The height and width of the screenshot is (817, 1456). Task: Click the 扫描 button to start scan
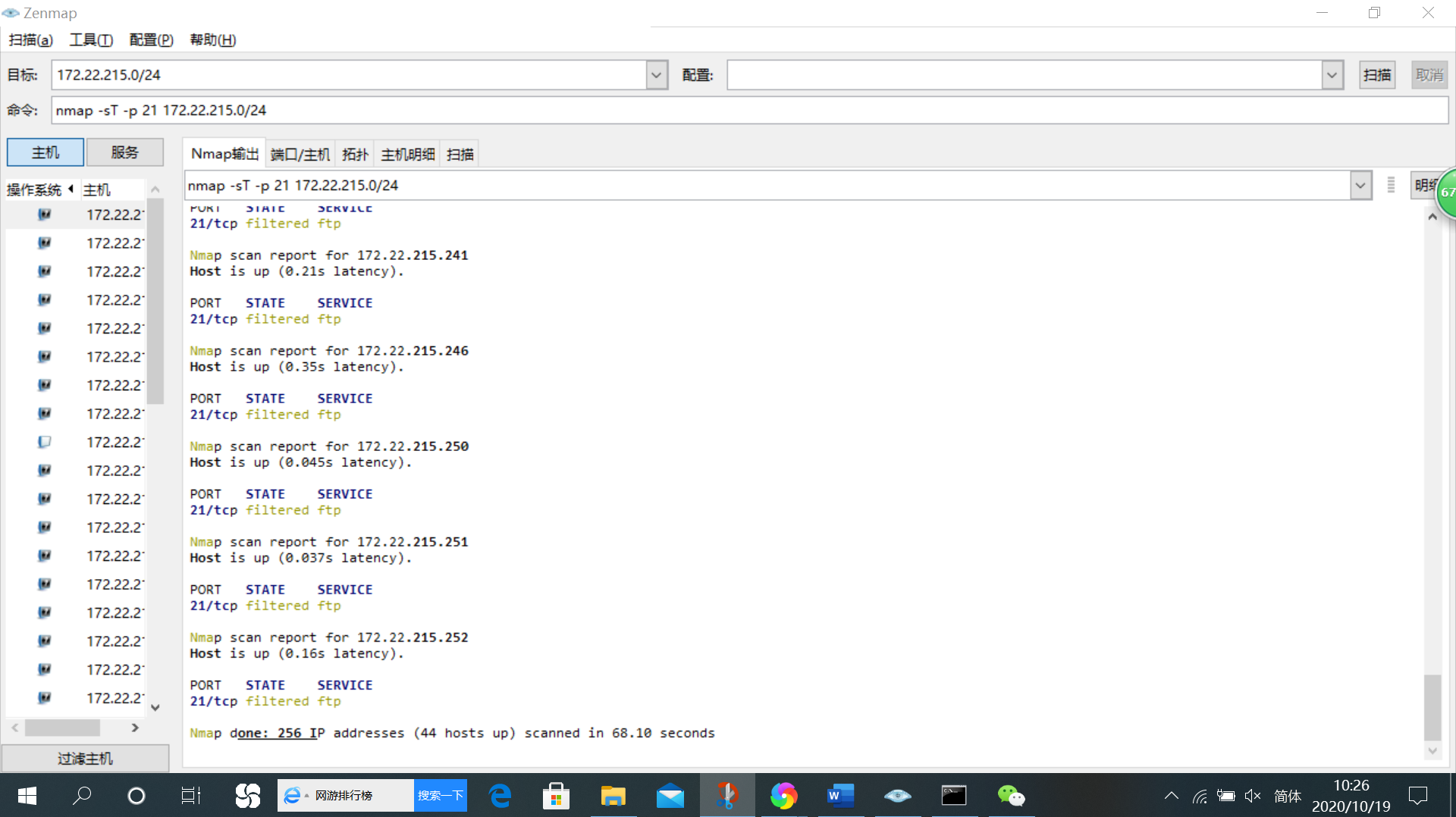(x=1377, y=75)
